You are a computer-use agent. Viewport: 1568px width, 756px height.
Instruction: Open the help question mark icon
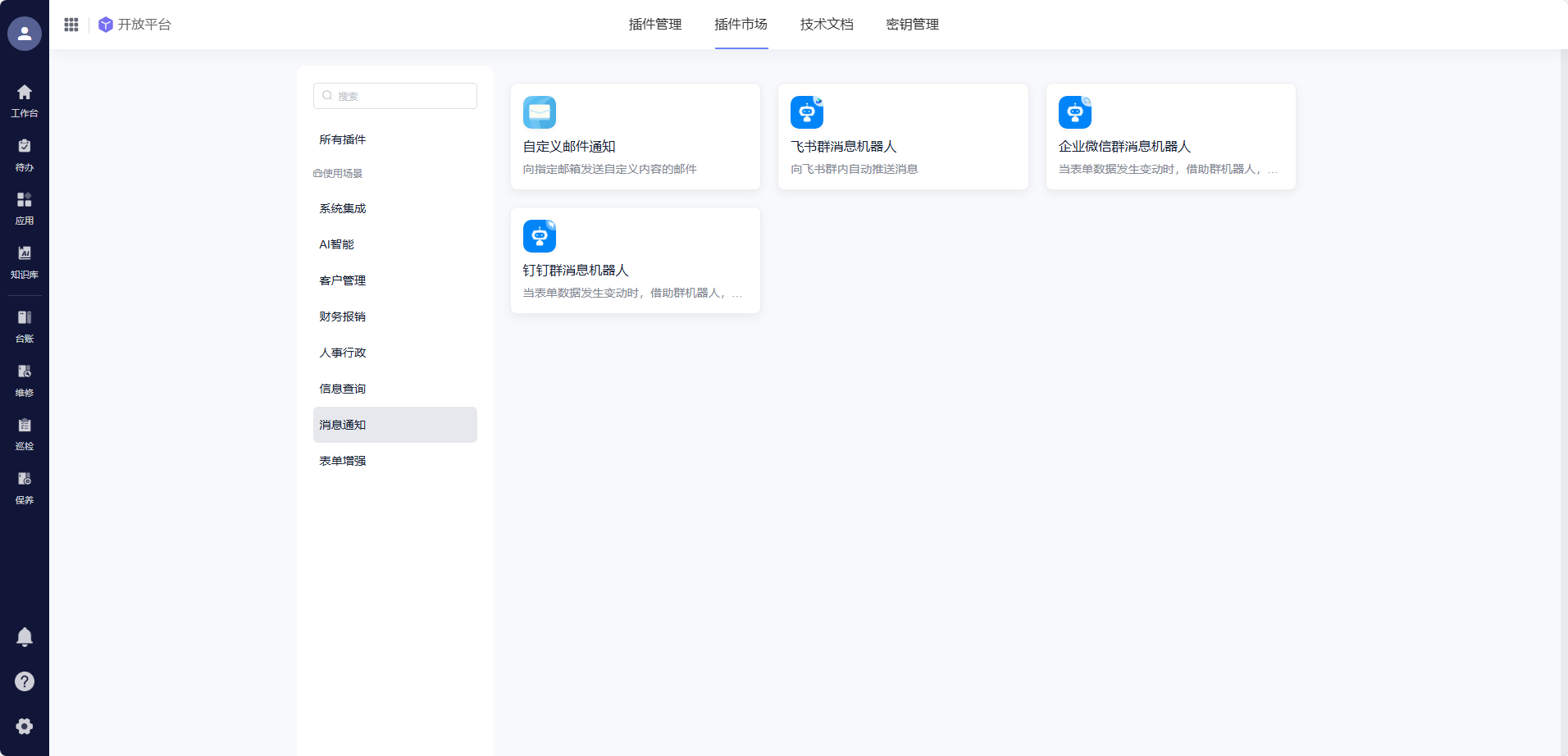pyautogui.click(x=25, y=681)
